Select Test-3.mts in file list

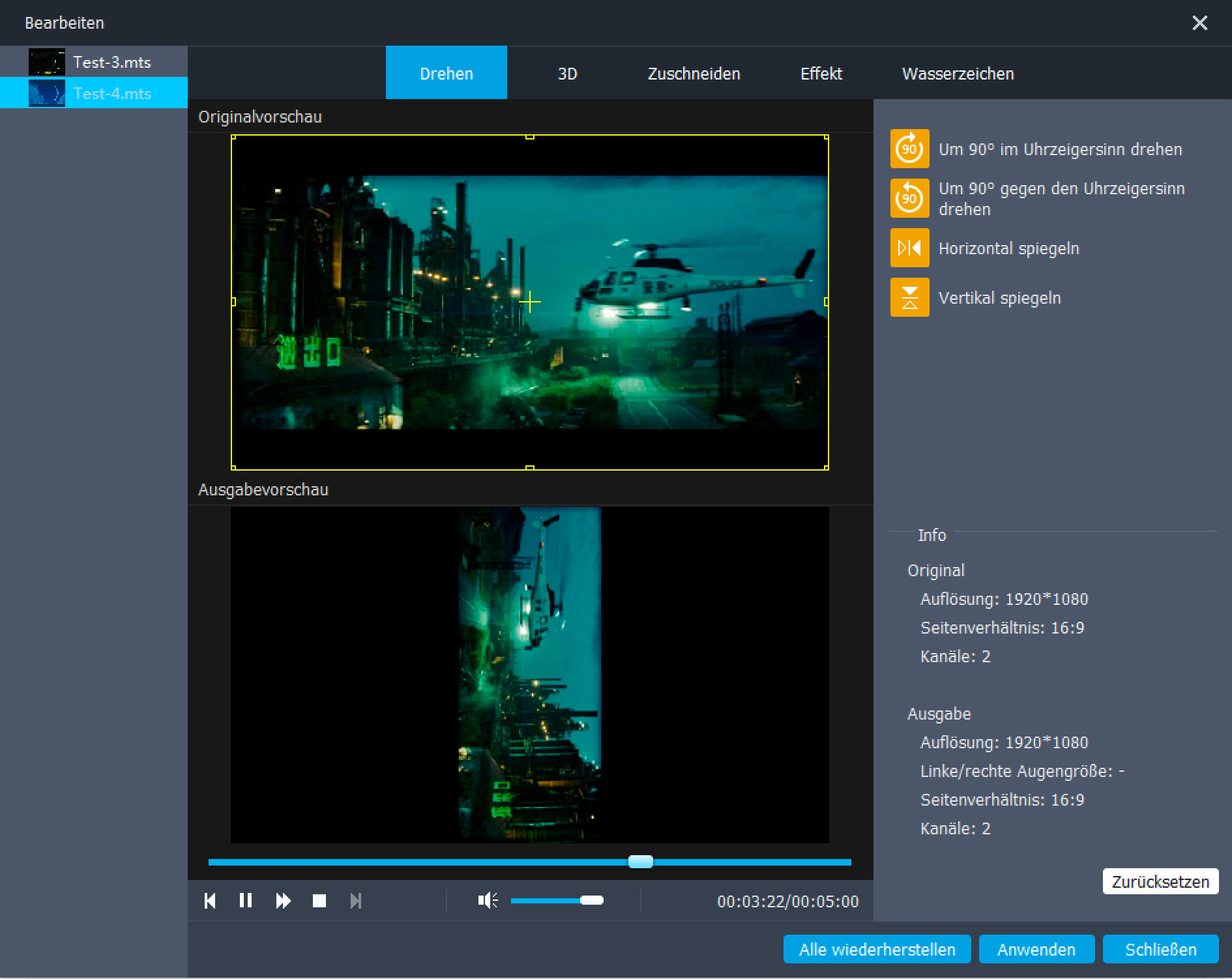click(94, 62)
